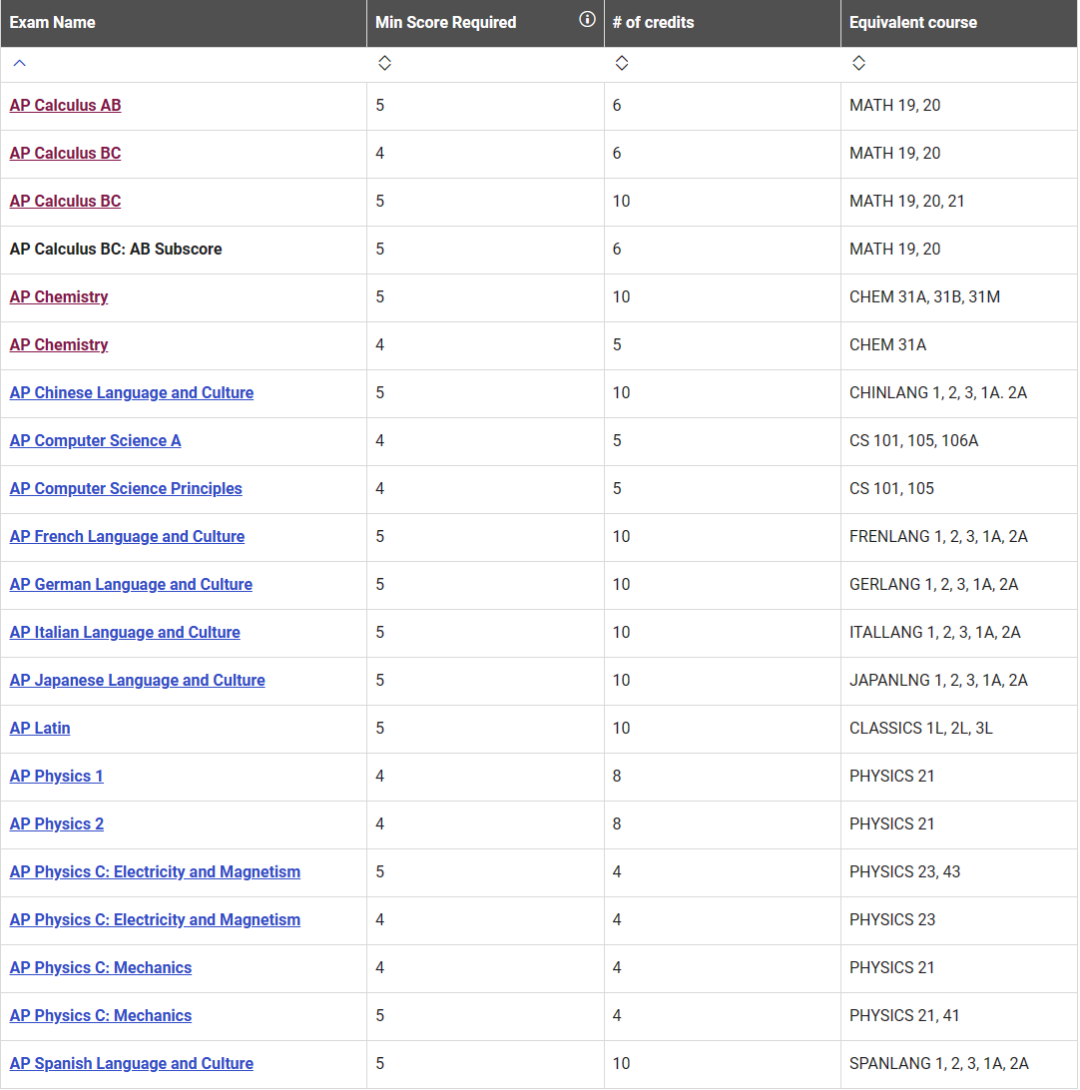
Task: Open the AP Latin link
Action: click(40, 729)
